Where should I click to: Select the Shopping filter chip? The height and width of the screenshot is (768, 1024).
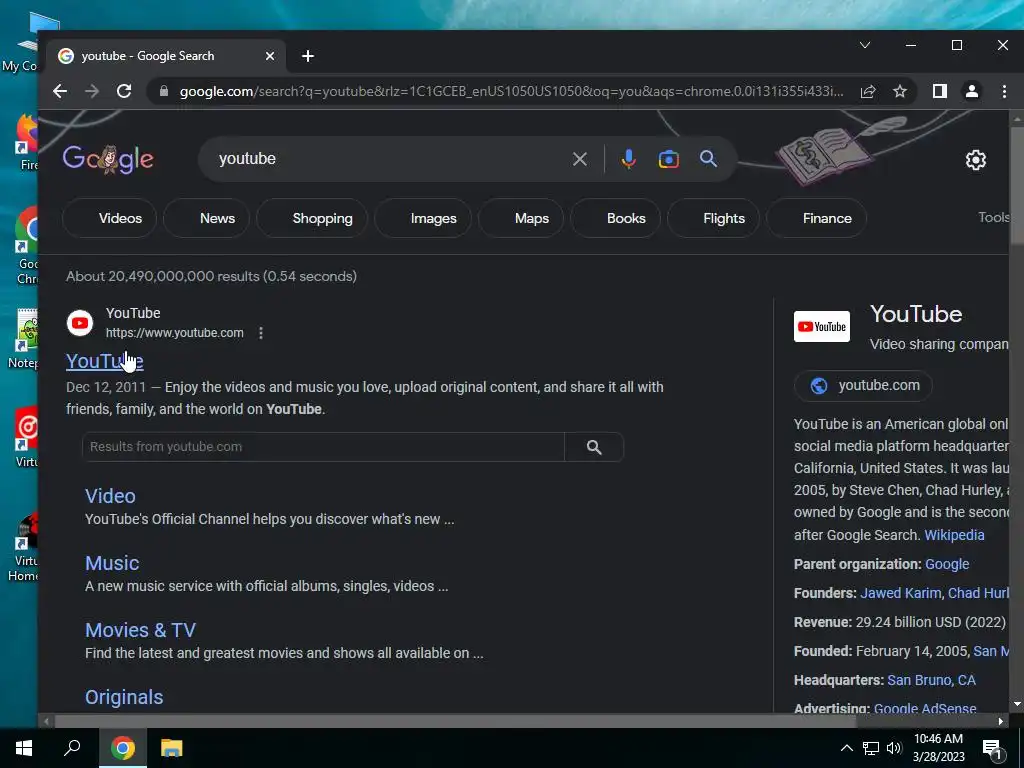tap(312, 218)
